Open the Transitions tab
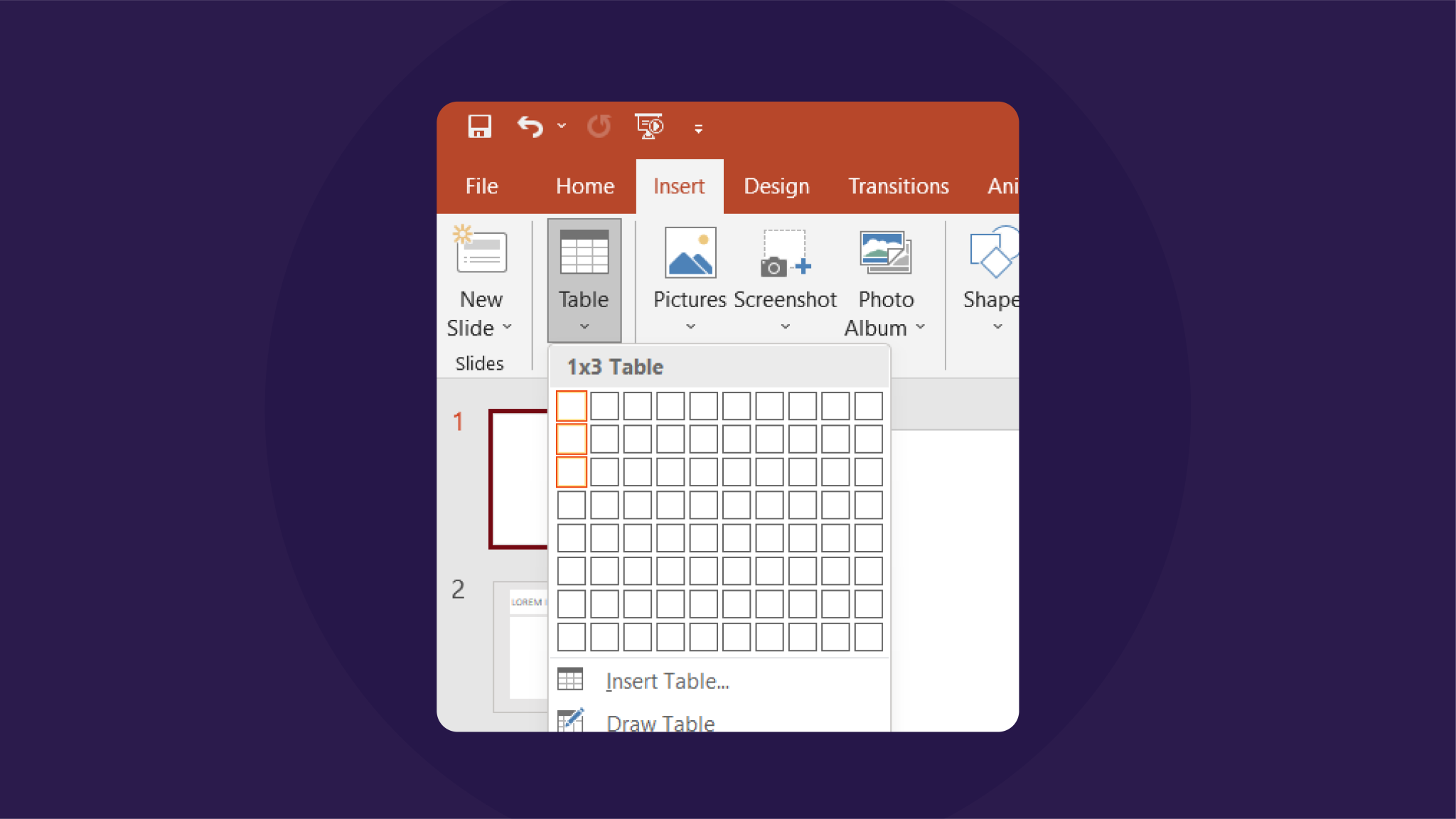This screenshot has height=819, width=1456. [898, 186]
